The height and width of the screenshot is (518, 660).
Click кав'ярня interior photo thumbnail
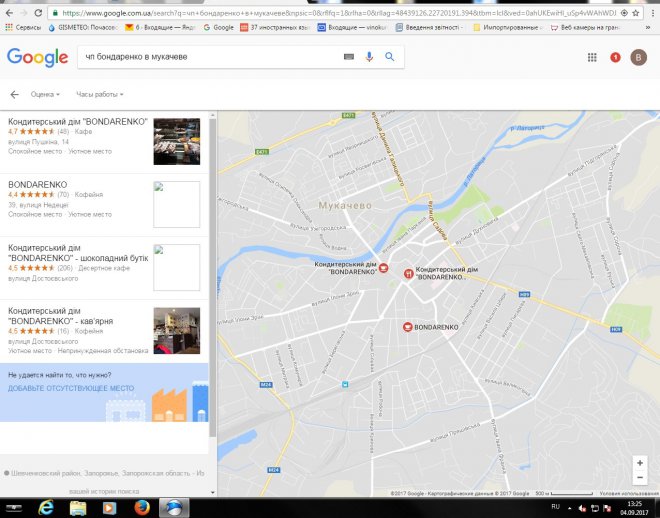177,331
